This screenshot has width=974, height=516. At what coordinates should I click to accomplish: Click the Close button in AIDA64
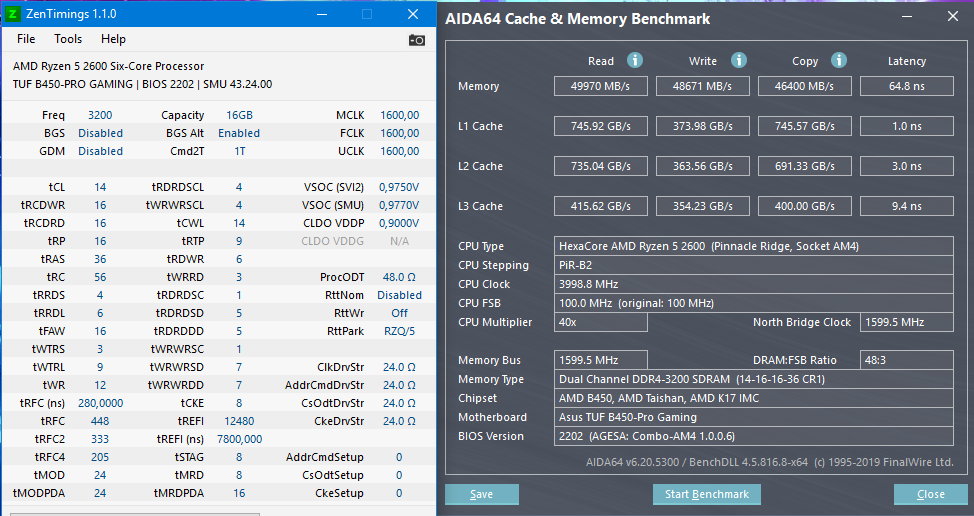click(931, 494)
